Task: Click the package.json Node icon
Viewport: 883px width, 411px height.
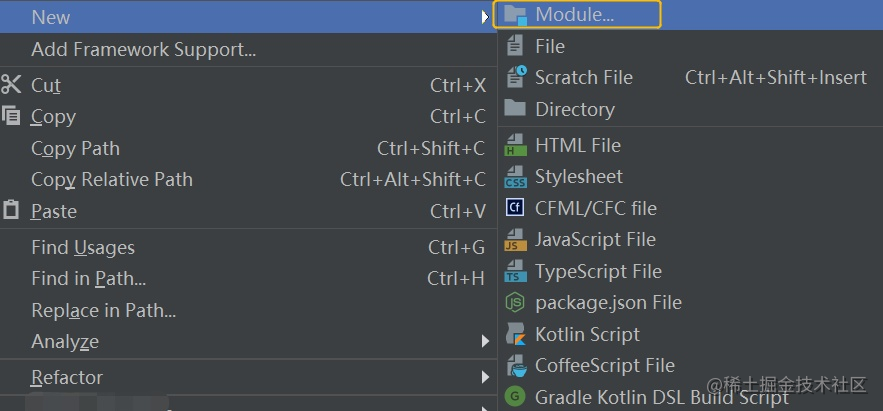Action: tap(515, 303)
